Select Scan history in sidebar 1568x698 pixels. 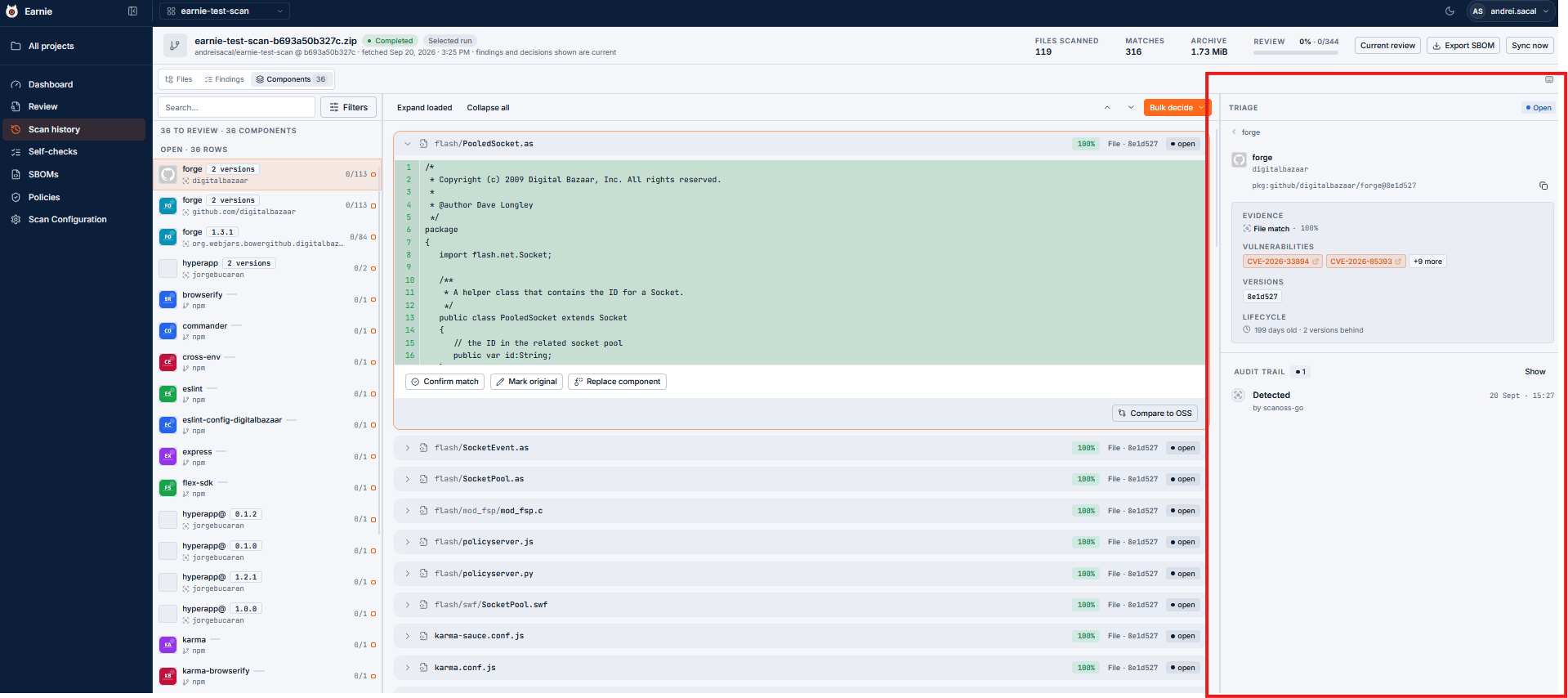click(74, 129)
